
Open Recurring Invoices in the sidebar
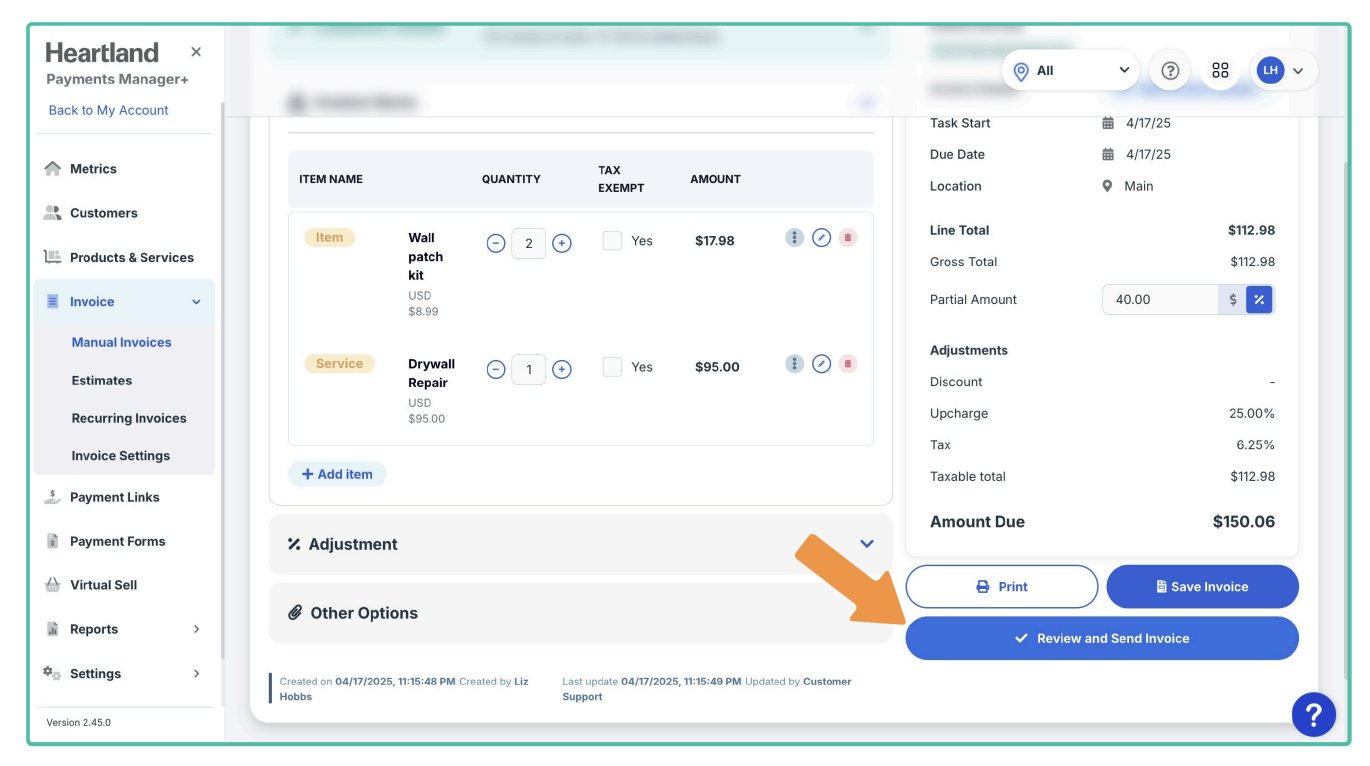pyautogui.click(x=129, y=418)
